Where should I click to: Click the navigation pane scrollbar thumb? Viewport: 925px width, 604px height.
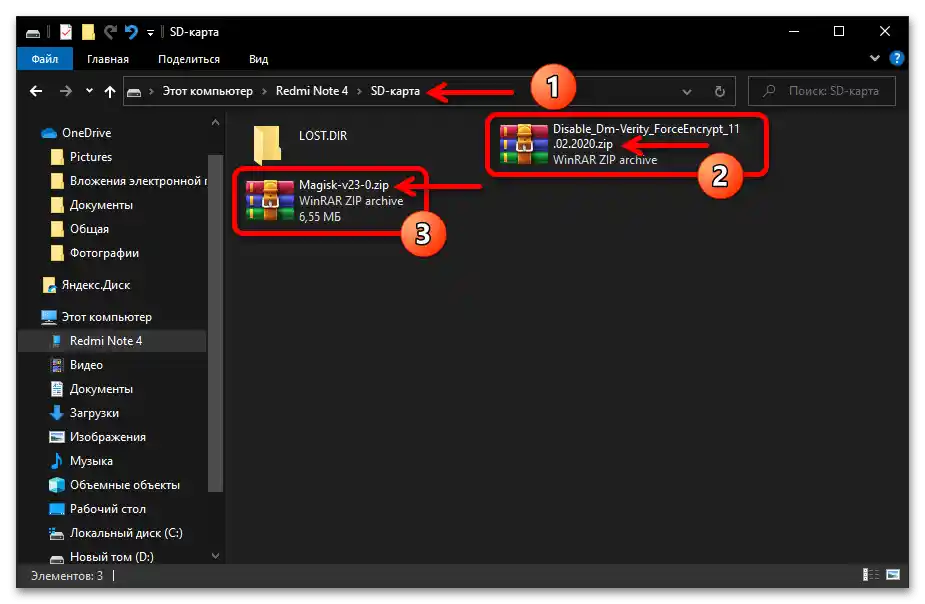(x=215, y=323)
